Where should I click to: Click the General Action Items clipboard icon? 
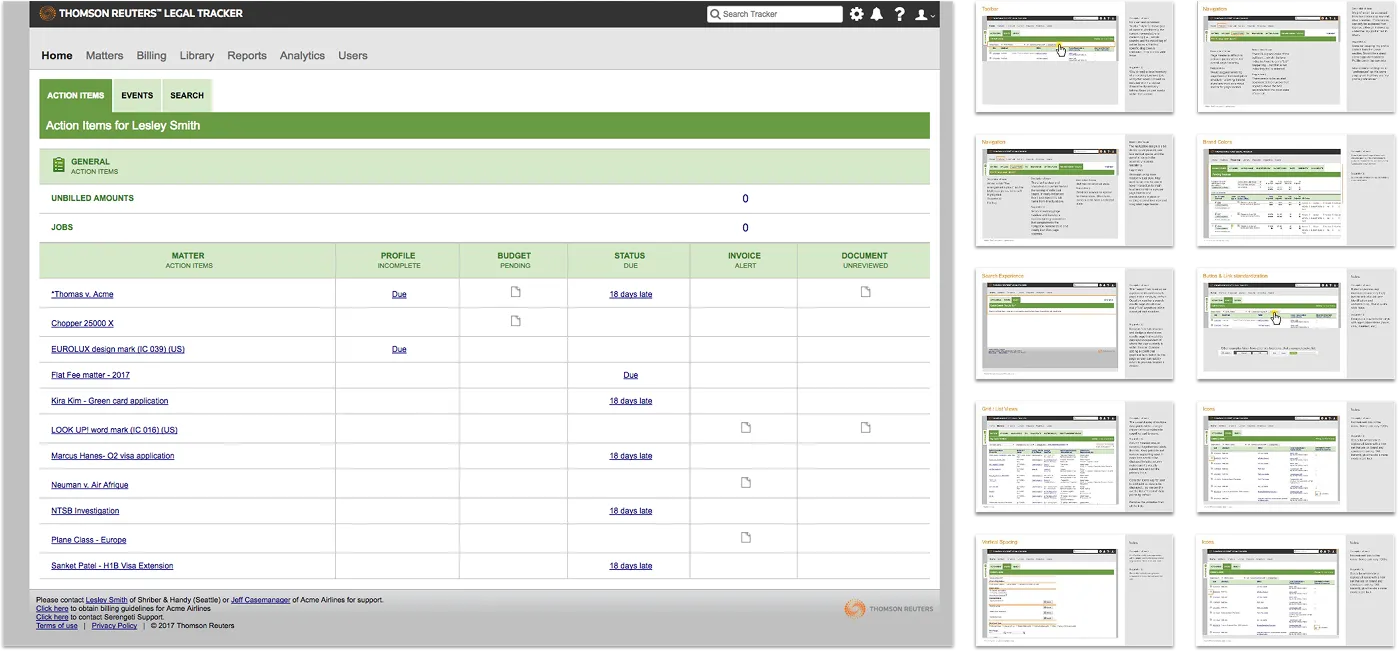click(59, 165)
